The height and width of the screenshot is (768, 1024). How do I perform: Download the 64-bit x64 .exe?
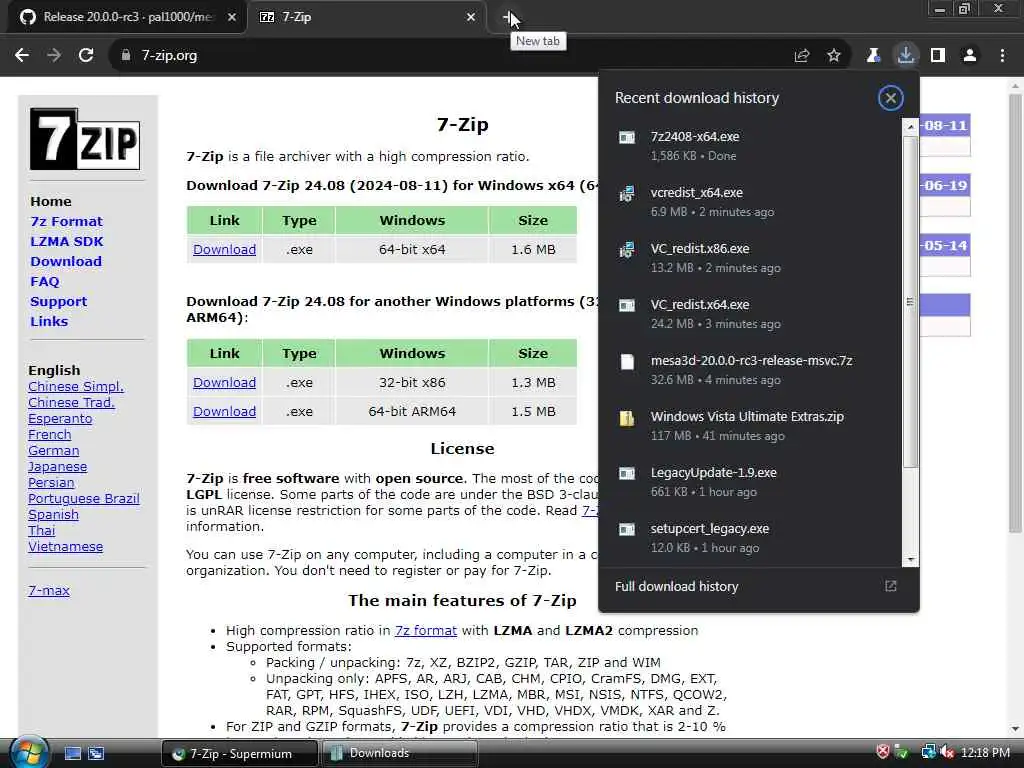click(224, 249)
